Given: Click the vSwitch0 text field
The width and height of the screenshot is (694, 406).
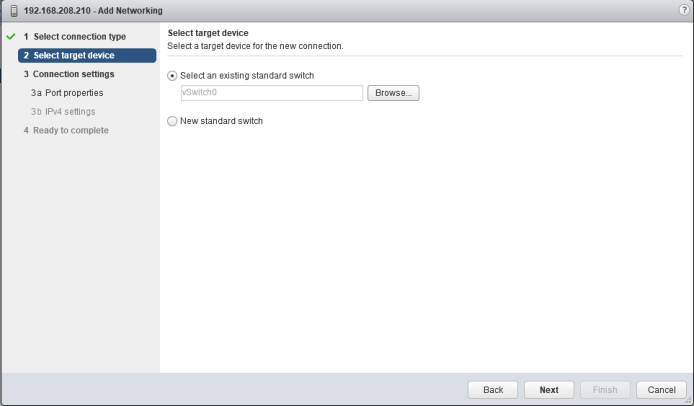Looking at the screenshot, I should (264, 93).
